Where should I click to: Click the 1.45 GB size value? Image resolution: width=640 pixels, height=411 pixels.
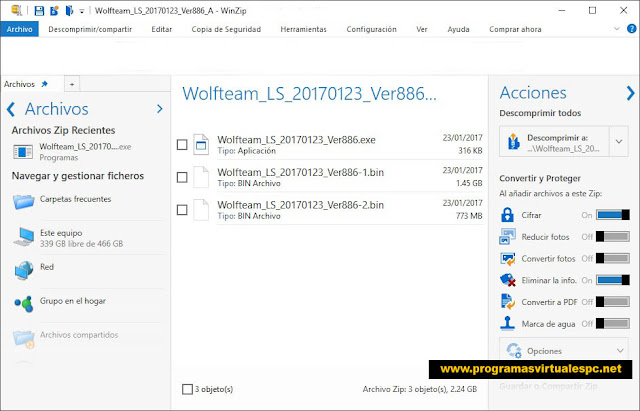tap(469, 183)
